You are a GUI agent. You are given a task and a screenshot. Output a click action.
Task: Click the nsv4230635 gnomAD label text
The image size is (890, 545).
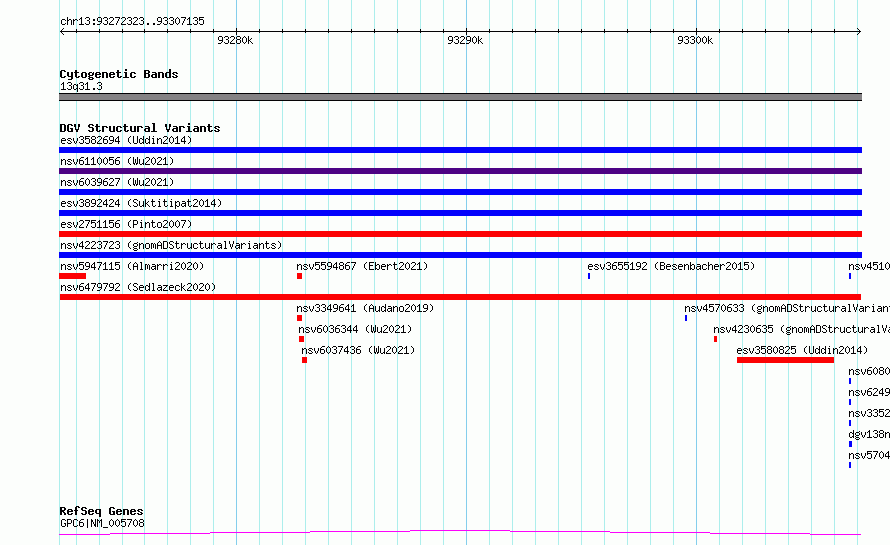pos(801,329)
